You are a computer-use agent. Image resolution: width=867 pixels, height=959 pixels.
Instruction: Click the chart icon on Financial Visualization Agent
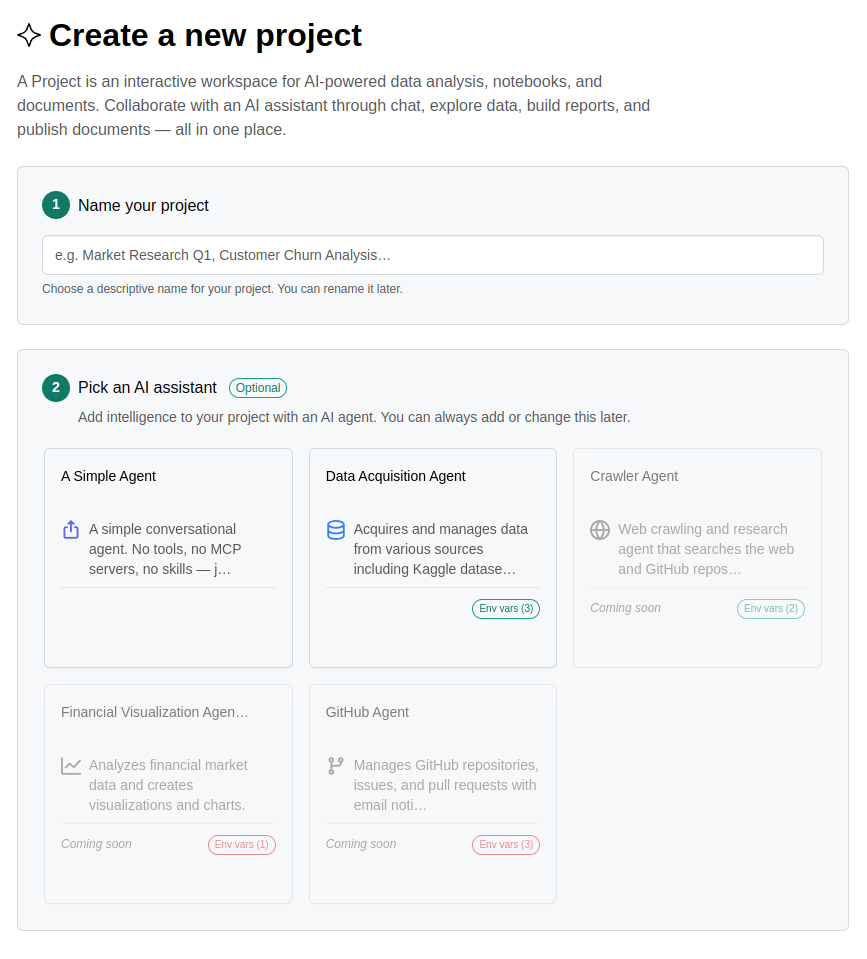[x=71, y=766]
